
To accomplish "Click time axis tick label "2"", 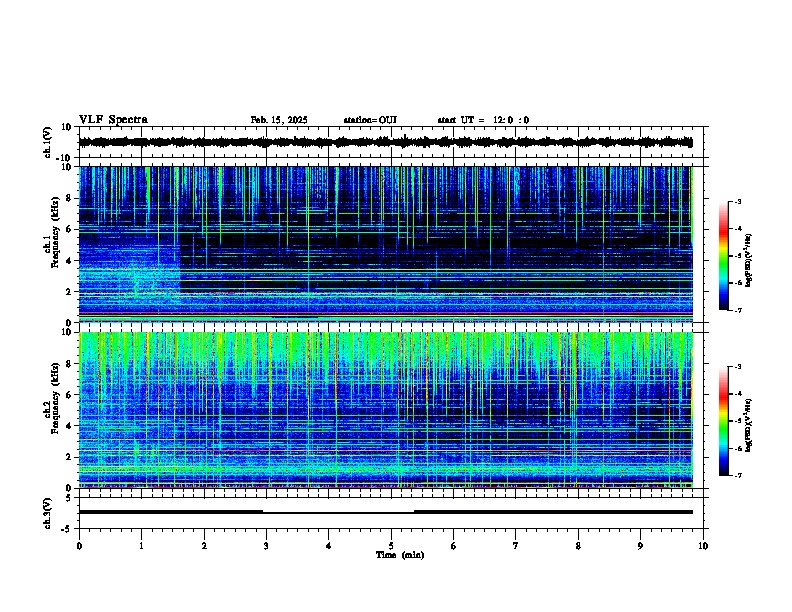I will [204, 546].
